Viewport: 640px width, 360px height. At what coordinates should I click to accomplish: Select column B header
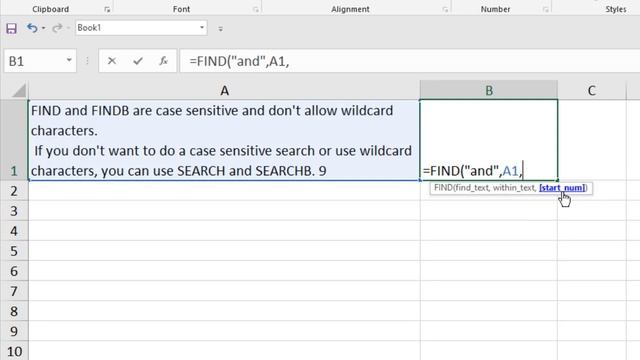click(489, 90)
